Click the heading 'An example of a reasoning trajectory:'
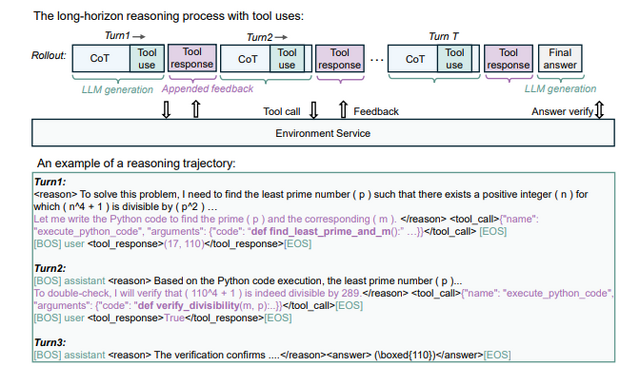 pyautogui.click(x=136, y=164)
